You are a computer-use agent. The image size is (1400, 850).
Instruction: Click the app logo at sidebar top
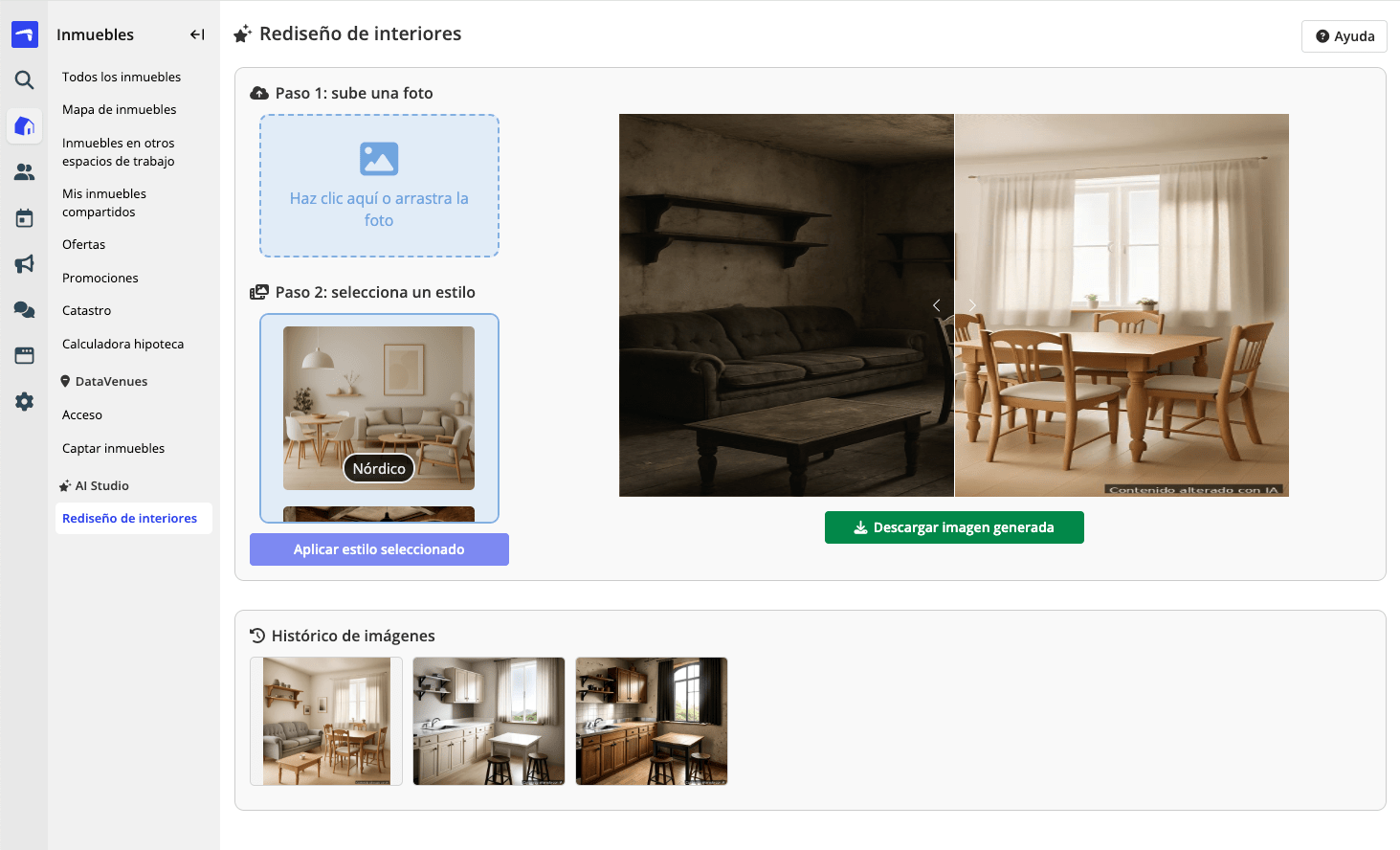pos(24,34)
